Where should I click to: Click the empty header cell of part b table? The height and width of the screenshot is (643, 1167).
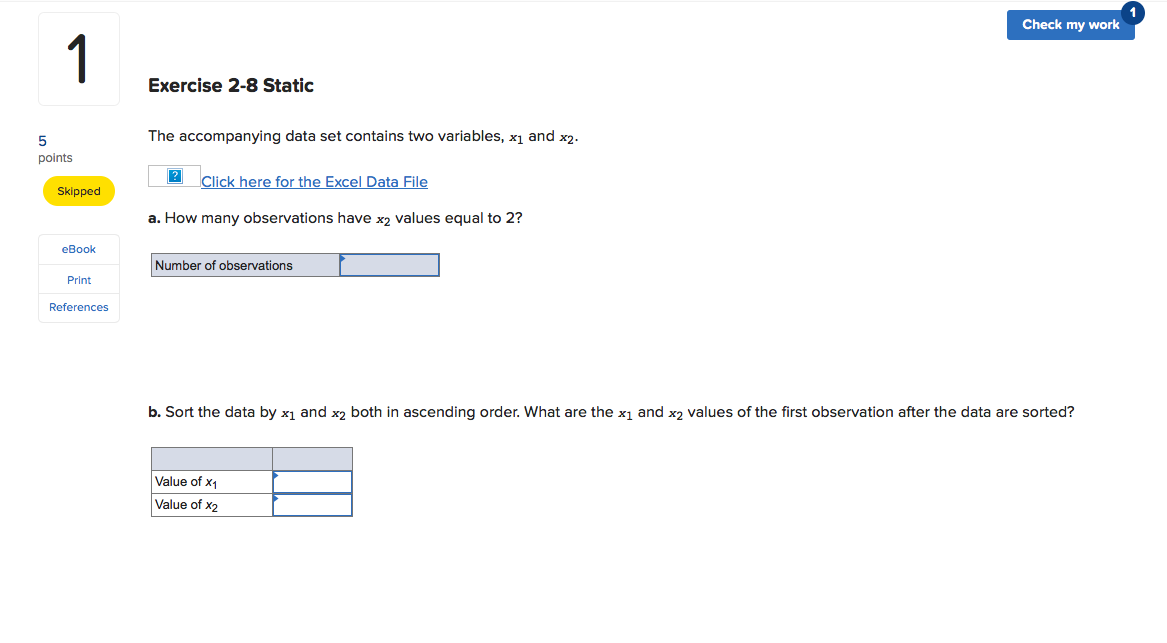coord(312,457)
